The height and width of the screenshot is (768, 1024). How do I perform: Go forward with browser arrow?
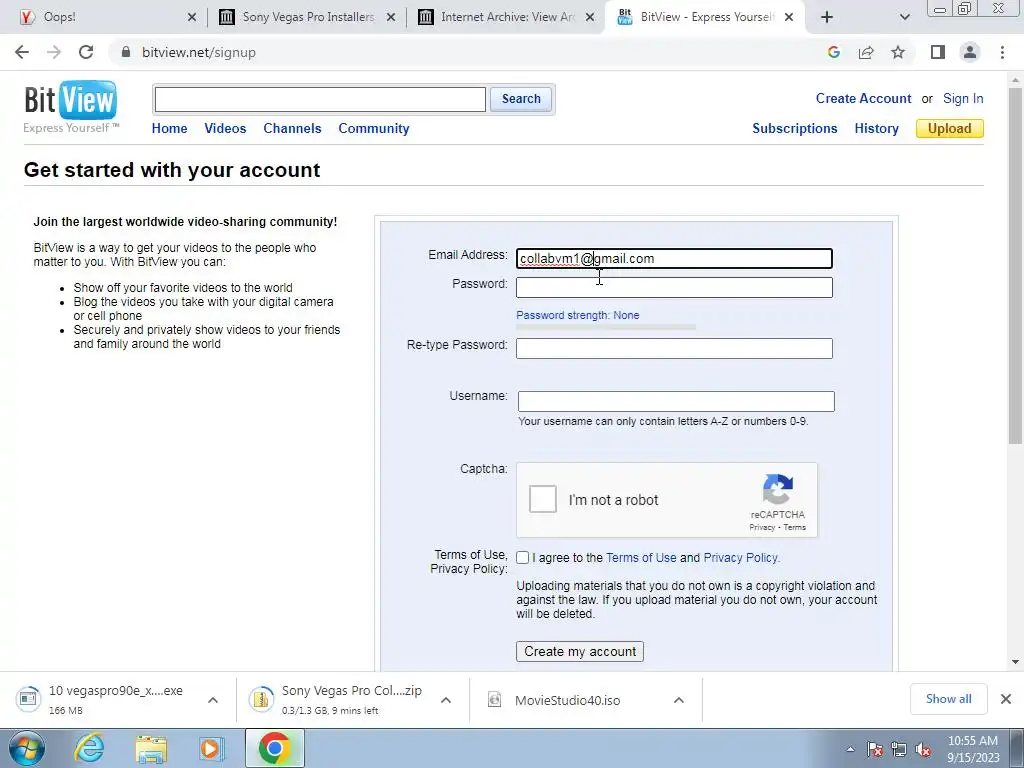pyautogui.click(x=54, y=52)
